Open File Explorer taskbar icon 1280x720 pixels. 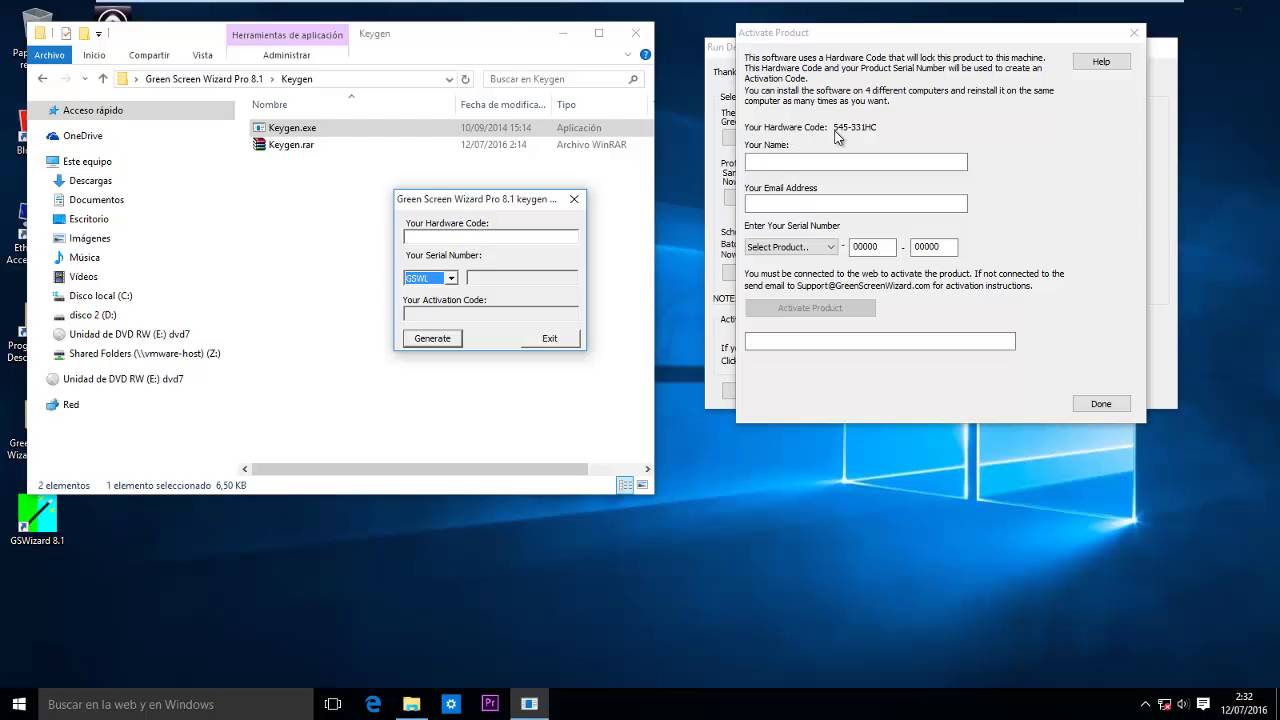pos(411,704)
